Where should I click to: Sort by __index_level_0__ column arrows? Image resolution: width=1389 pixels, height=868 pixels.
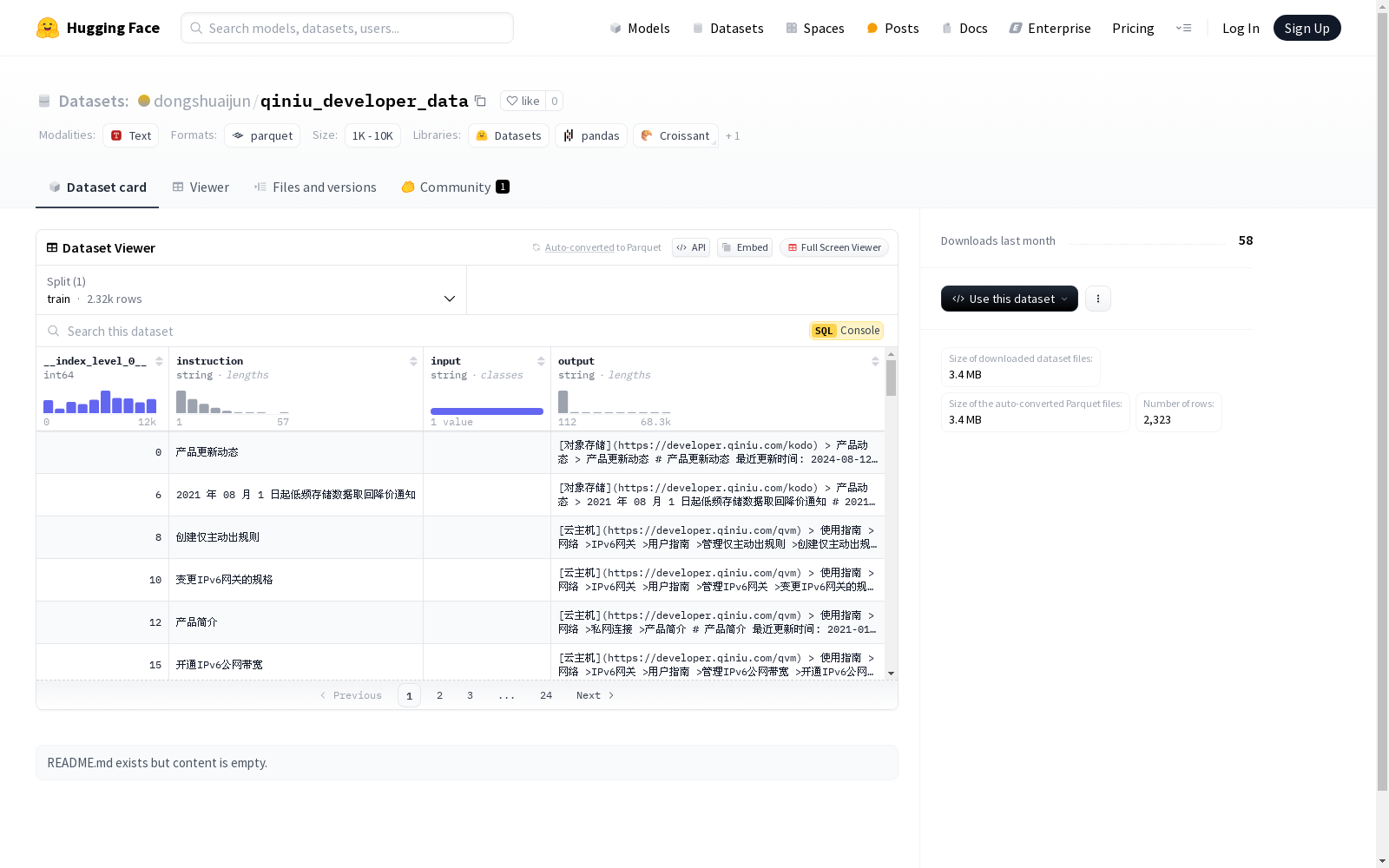pyautogui.click(x=159, y=361)
